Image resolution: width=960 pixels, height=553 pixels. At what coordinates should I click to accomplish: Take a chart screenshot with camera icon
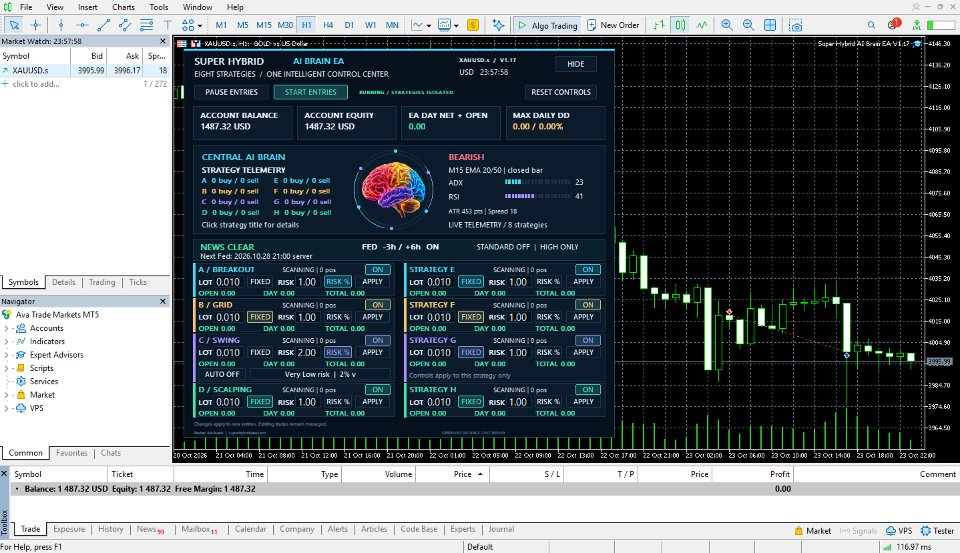(x=795, y=25)
